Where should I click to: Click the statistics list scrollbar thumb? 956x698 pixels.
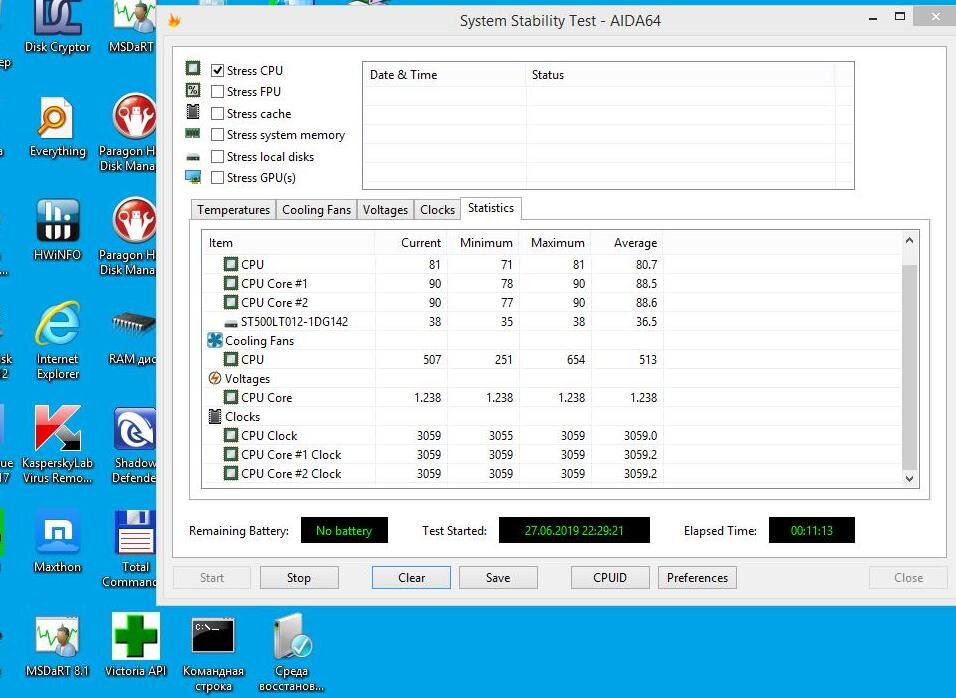(x=909, y=367)
